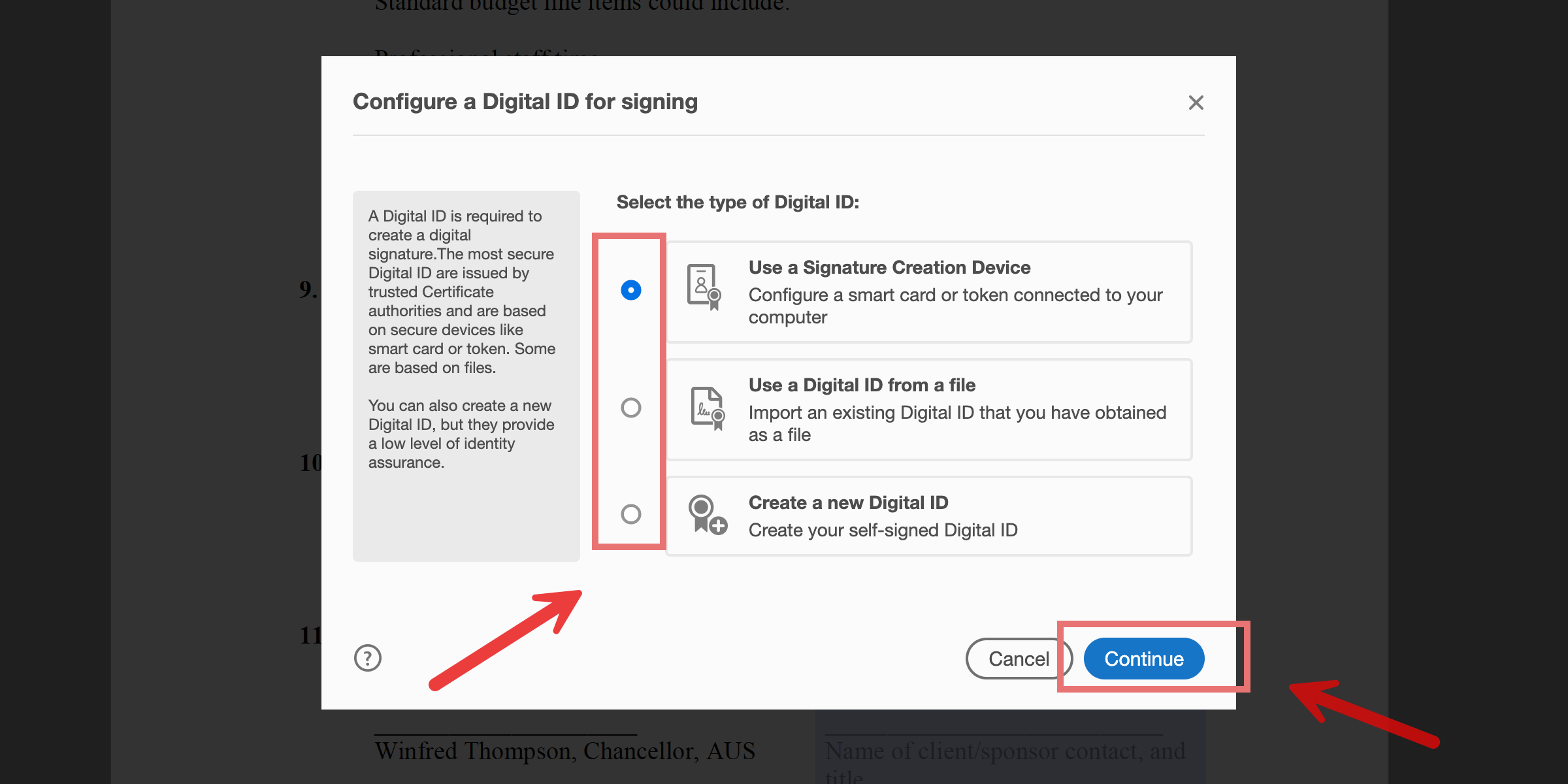Click the Cancel button
This screenshot has width=1568, height=784.
pos(1019,659)
